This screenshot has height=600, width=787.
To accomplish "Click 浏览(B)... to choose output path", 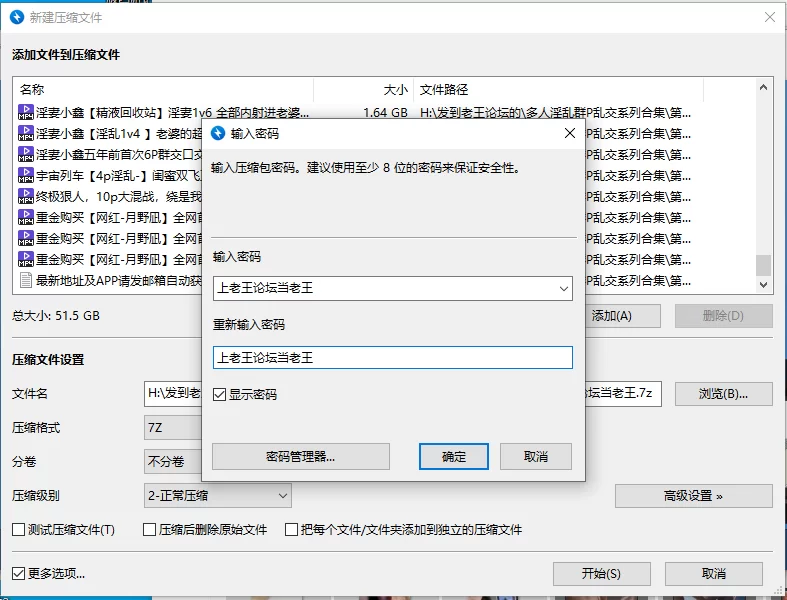I will (x=723, y=394).
